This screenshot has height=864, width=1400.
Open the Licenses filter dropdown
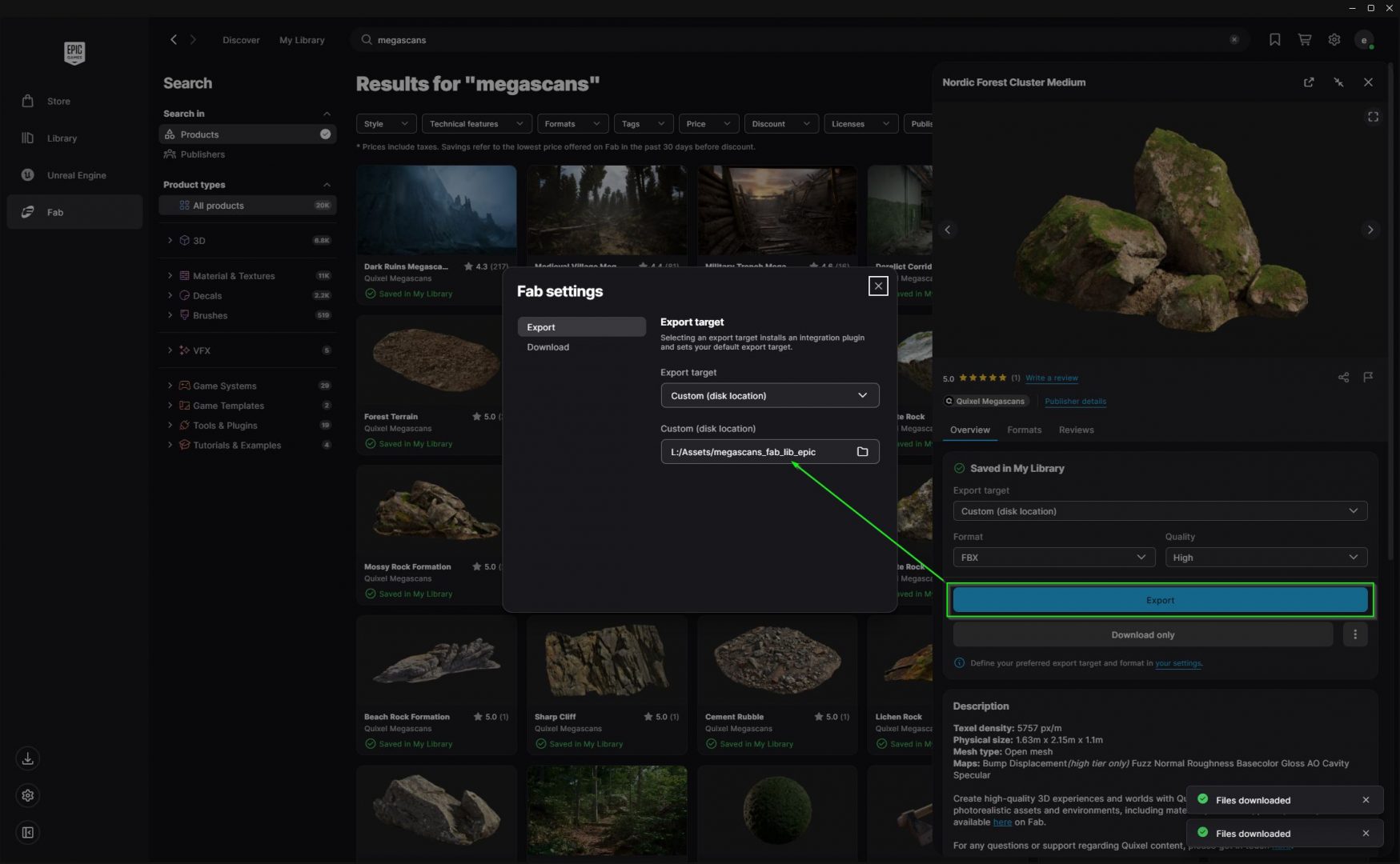pyautogui.click(x=860, y=124)
